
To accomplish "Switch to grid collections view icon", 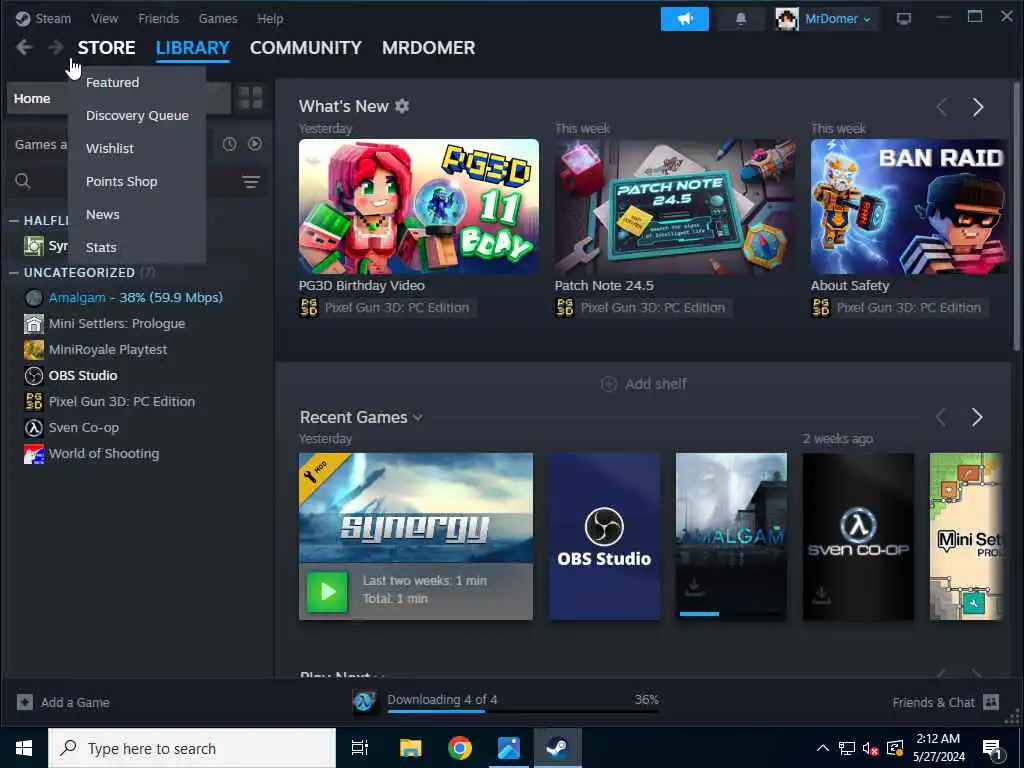I will [250, 98].
